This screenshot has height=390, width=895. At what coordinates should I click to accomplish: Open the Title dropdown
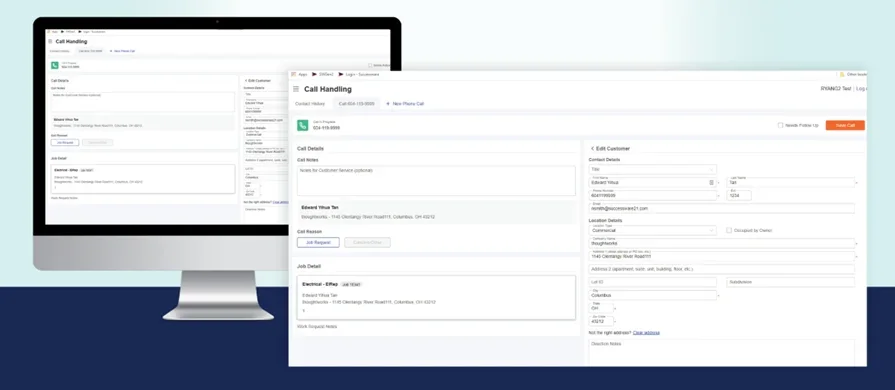[x=652, y=170]
